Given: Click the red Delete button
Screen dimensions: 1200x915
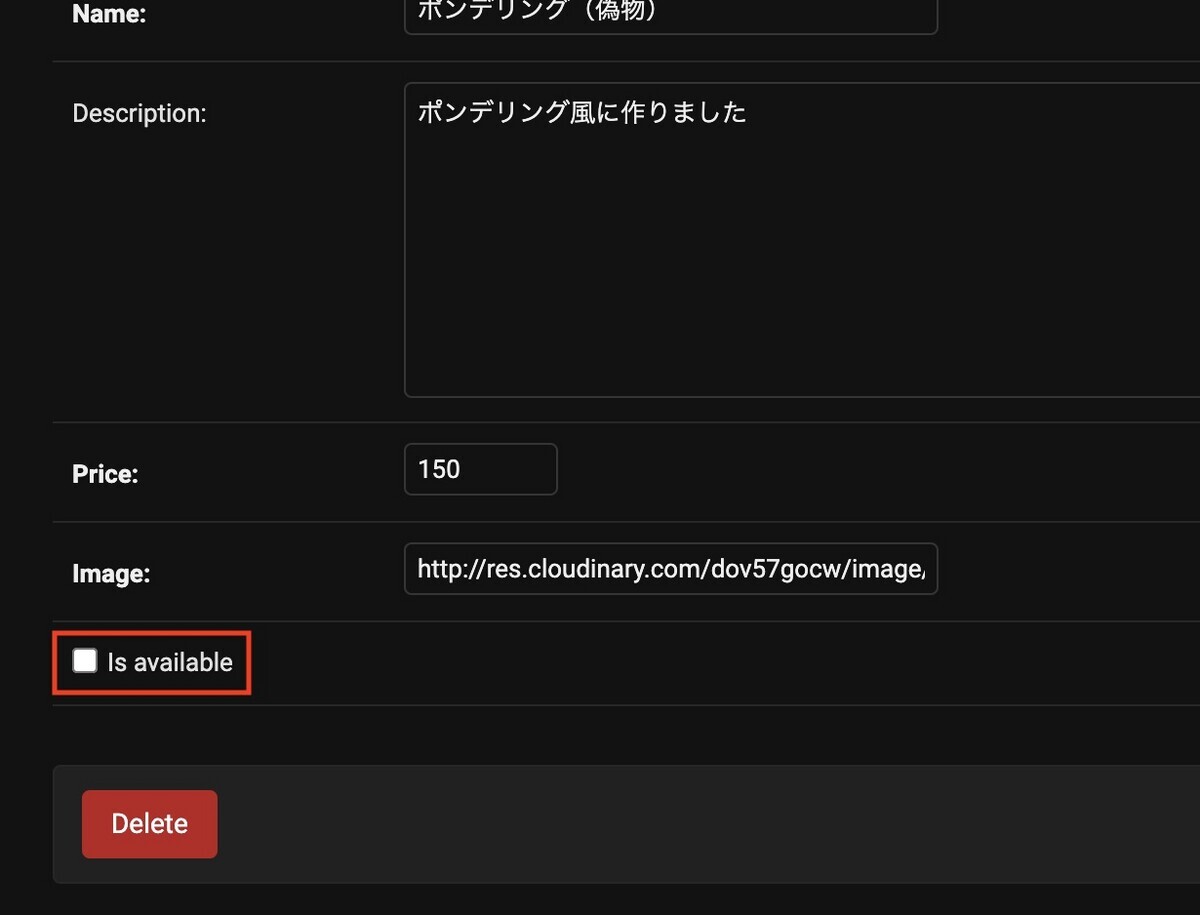Looking at the screenshot, I should (149, 823).
